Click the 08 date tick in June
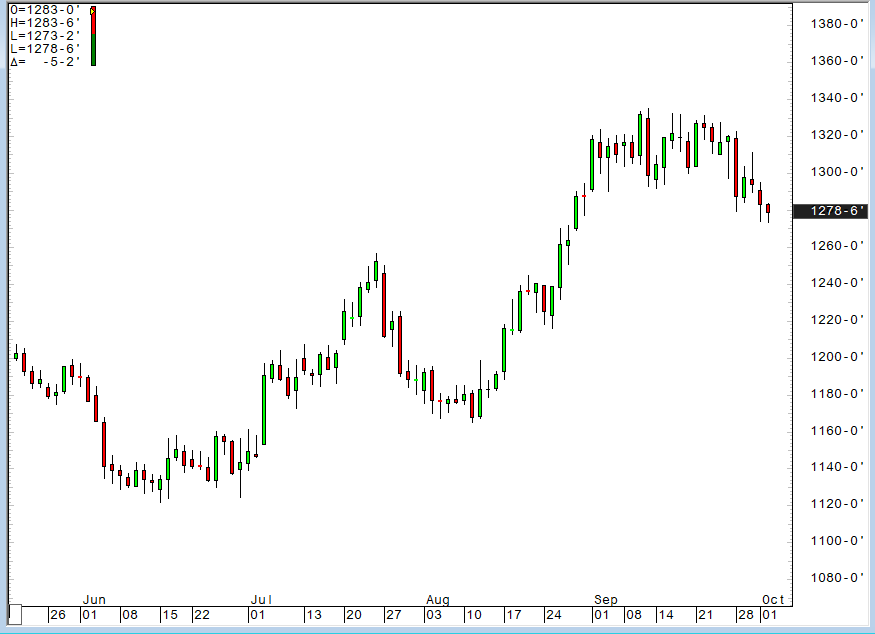Screen dimensions: 875x634 click(129, 614)
